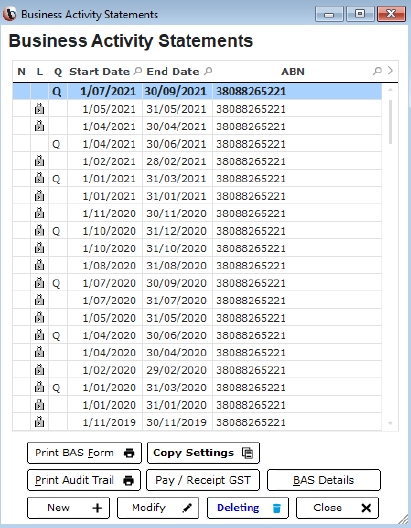Viewport: 411px width, 528px height.
Task: Click lock icon on 30/04/2021 end-date row
Action: [39, 126]
